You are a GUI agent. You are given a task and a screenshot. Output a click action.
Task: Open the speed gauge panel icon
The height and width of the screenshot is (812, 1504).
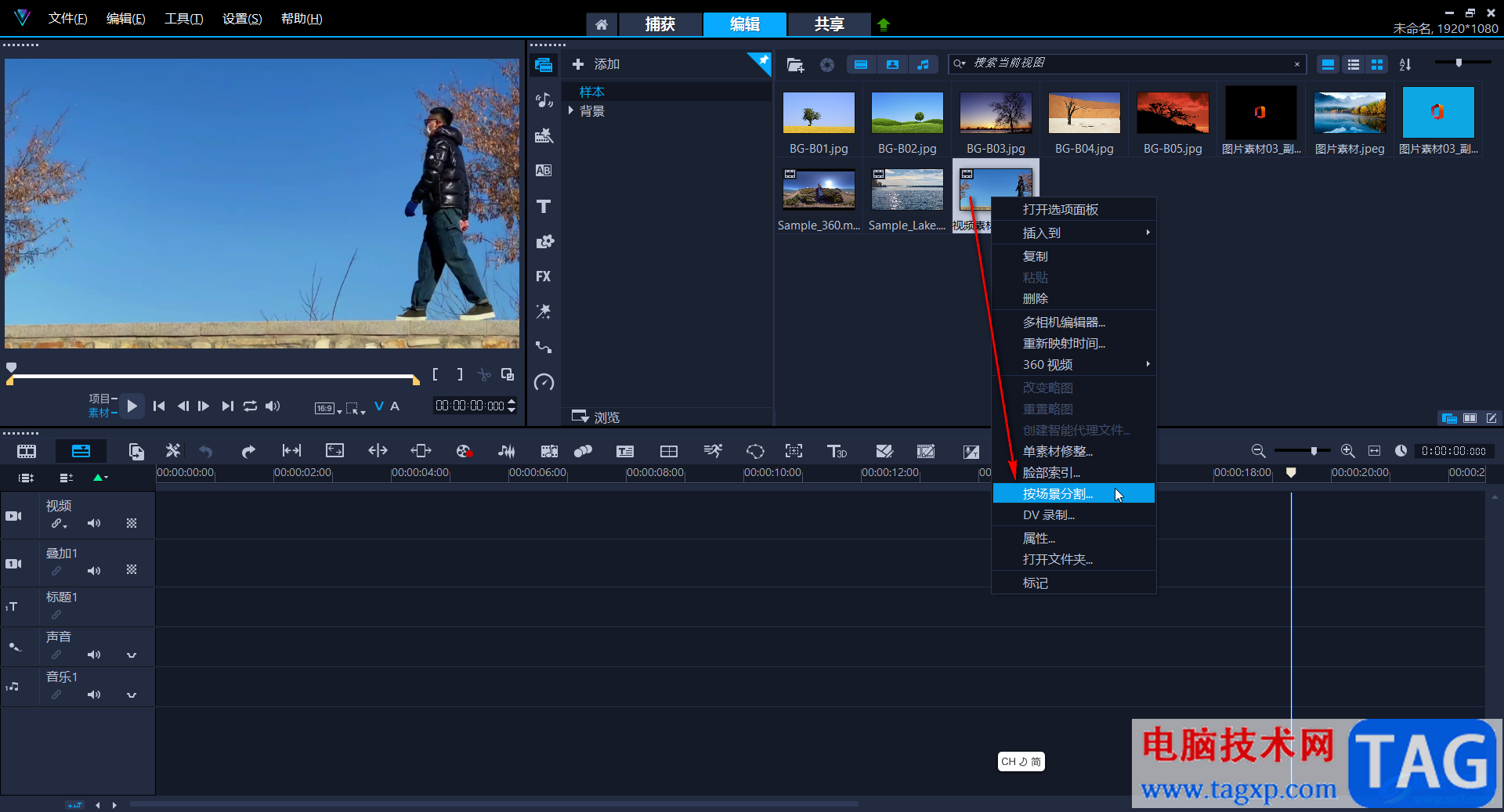click(x=544, y=382)
